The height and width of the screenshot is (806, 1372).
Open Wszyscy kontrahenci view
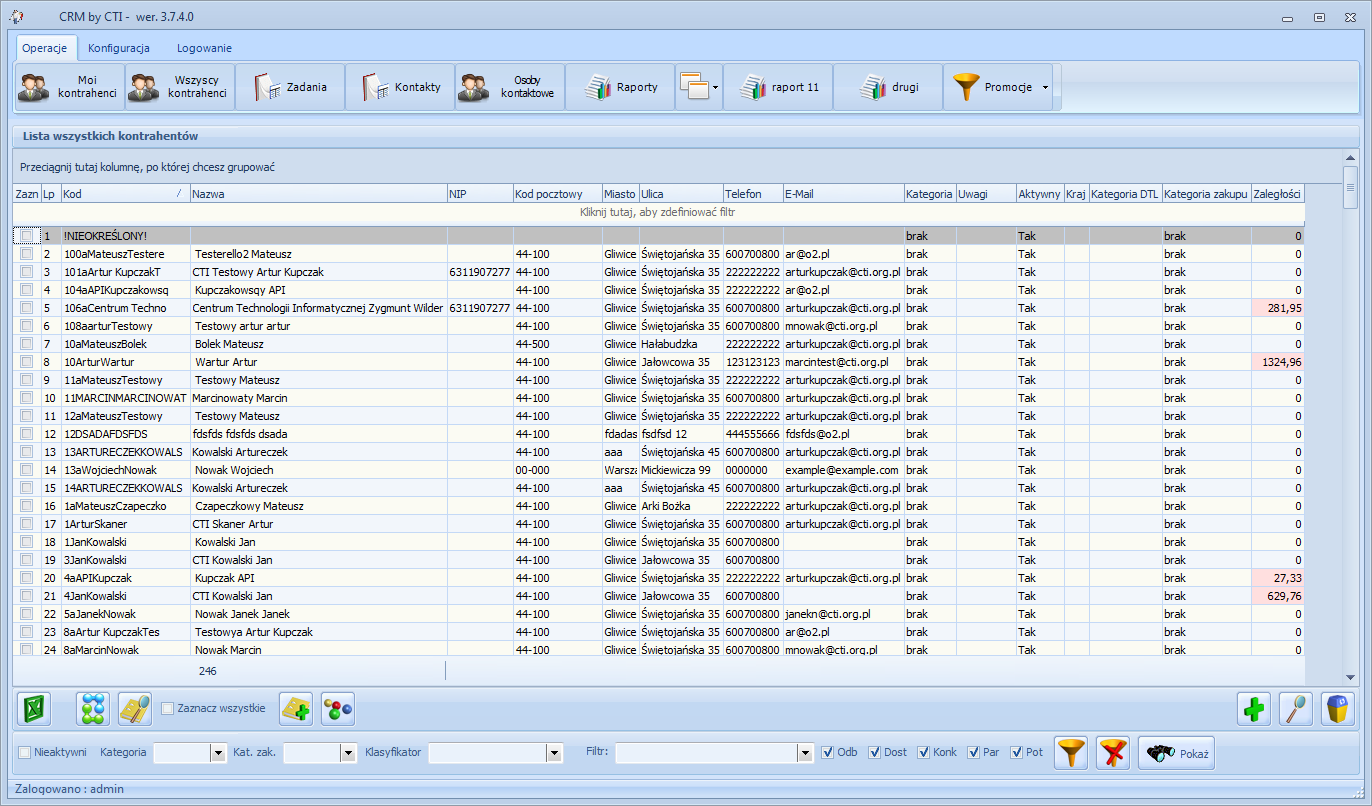coord(180,87)
